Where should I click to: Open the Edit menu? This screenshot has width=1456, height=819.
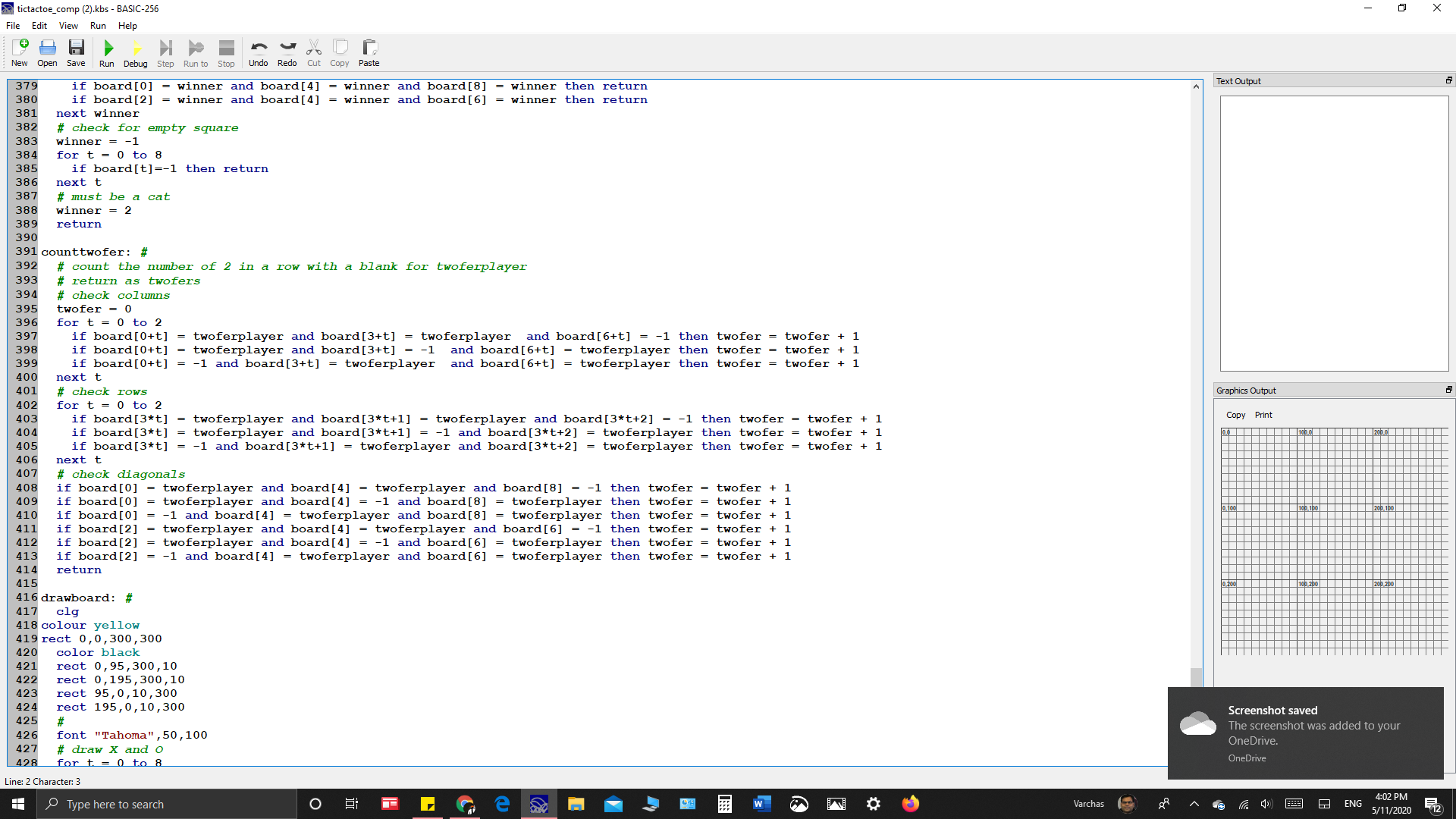click(39, 26)
